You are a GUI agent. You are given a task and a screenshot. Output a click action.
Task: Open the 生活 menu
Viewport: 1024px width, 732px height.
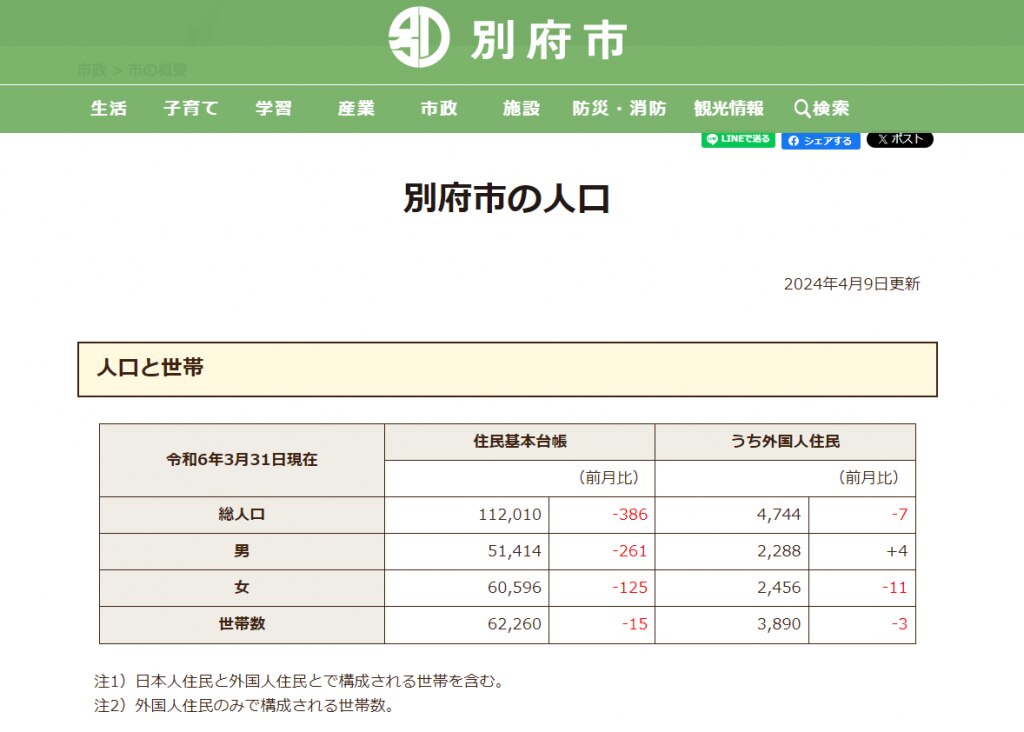tap(109, 109)
